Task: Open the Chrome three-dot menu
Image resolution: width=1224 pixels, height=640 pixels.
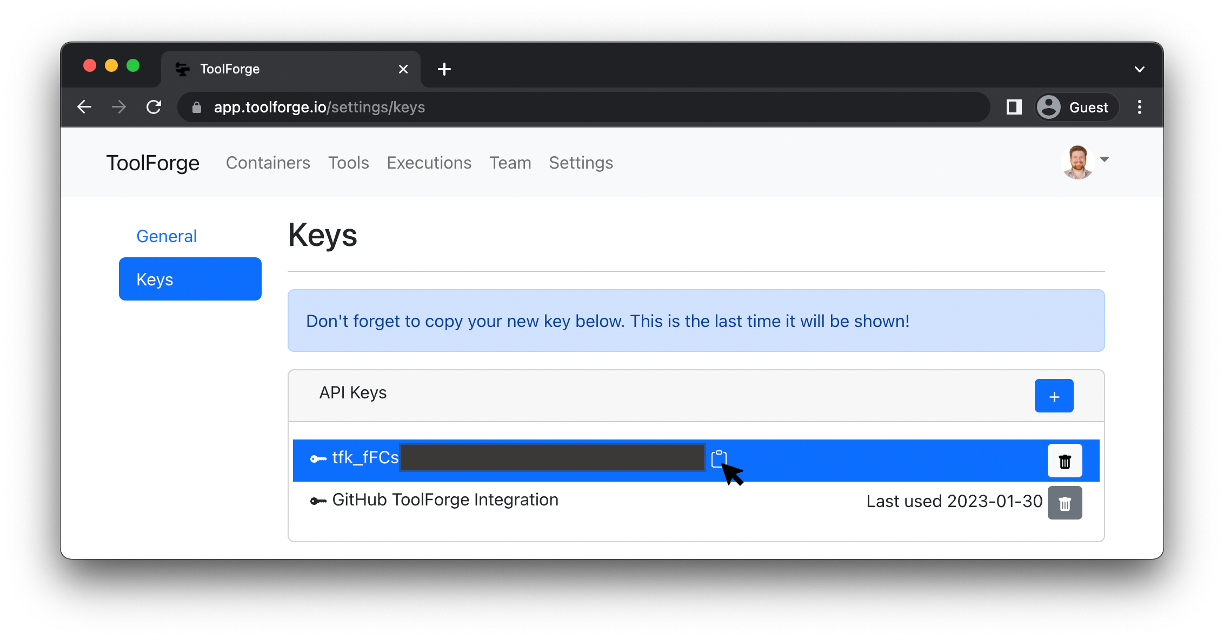Action: click(1140, 107)
